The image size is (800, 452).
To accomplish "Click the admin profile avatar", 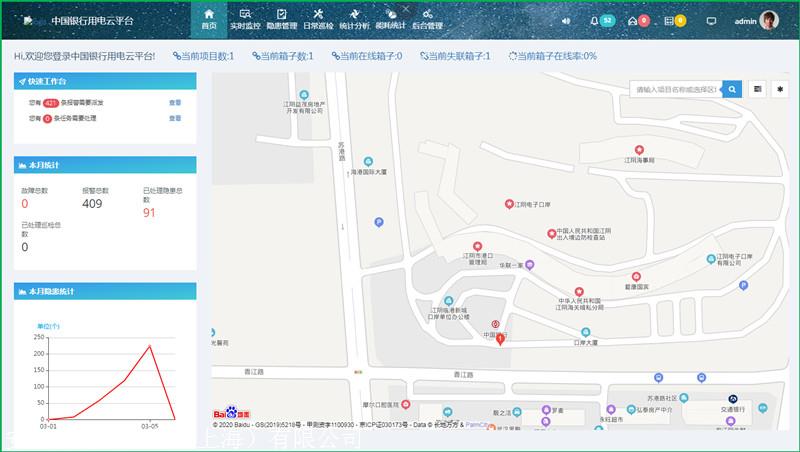I will click(x=768, y=20).
